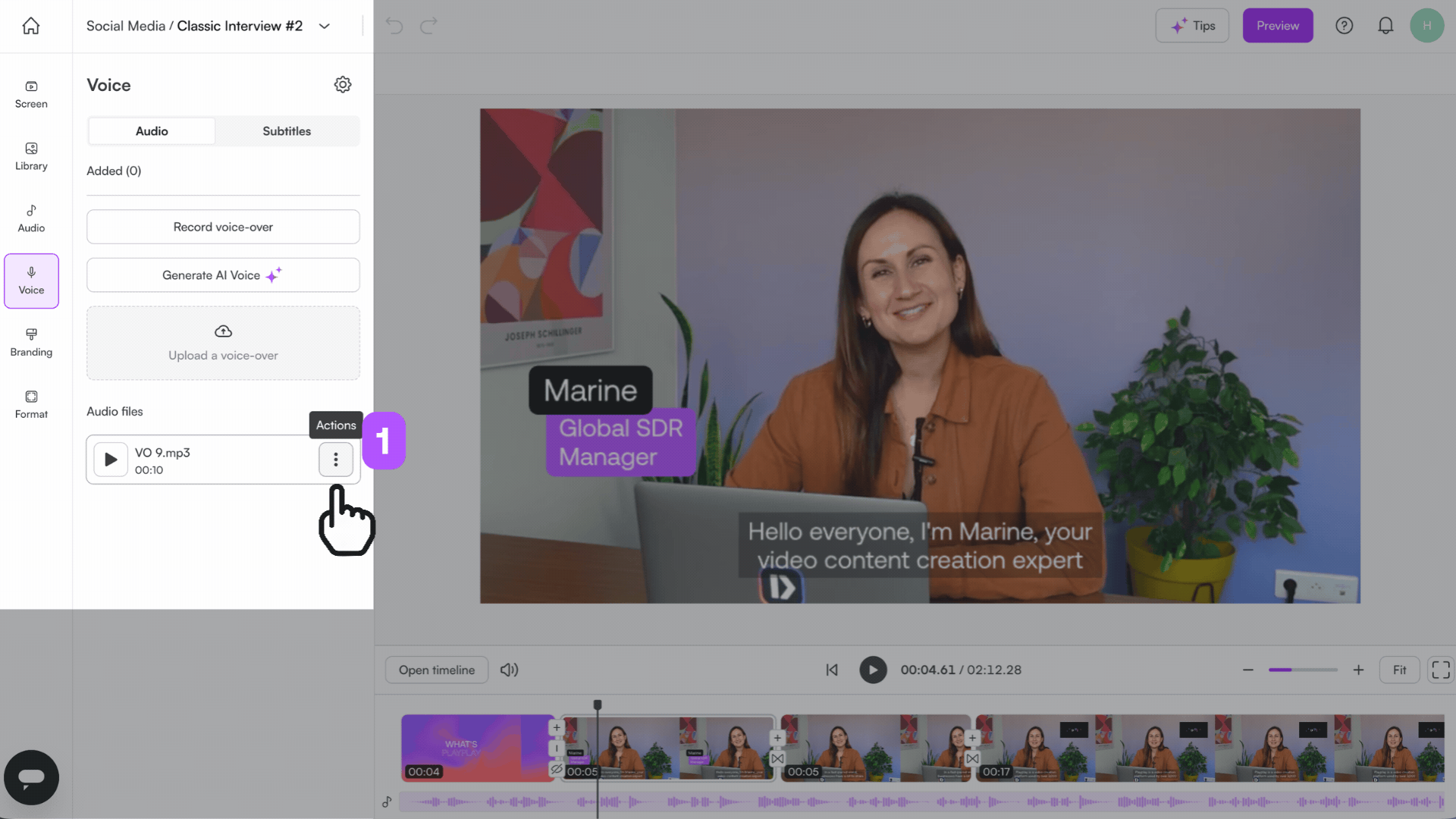Edit transition before the 00:17 clip

coord(972,758)
